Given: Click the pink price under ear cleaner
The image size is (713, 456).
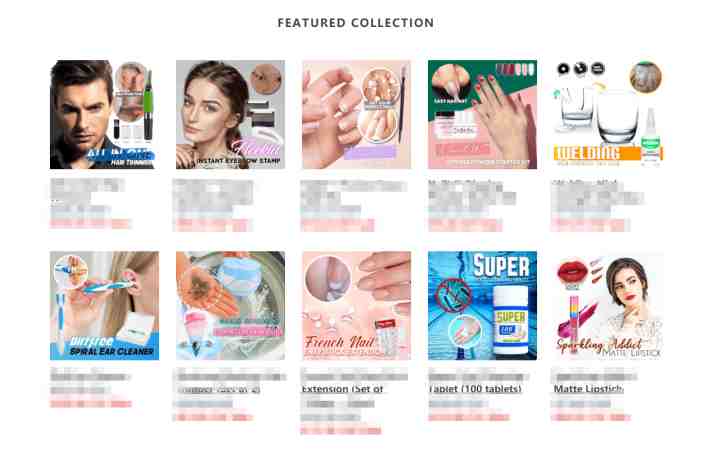Looking at the screenshot, I should tap(90, 404).
